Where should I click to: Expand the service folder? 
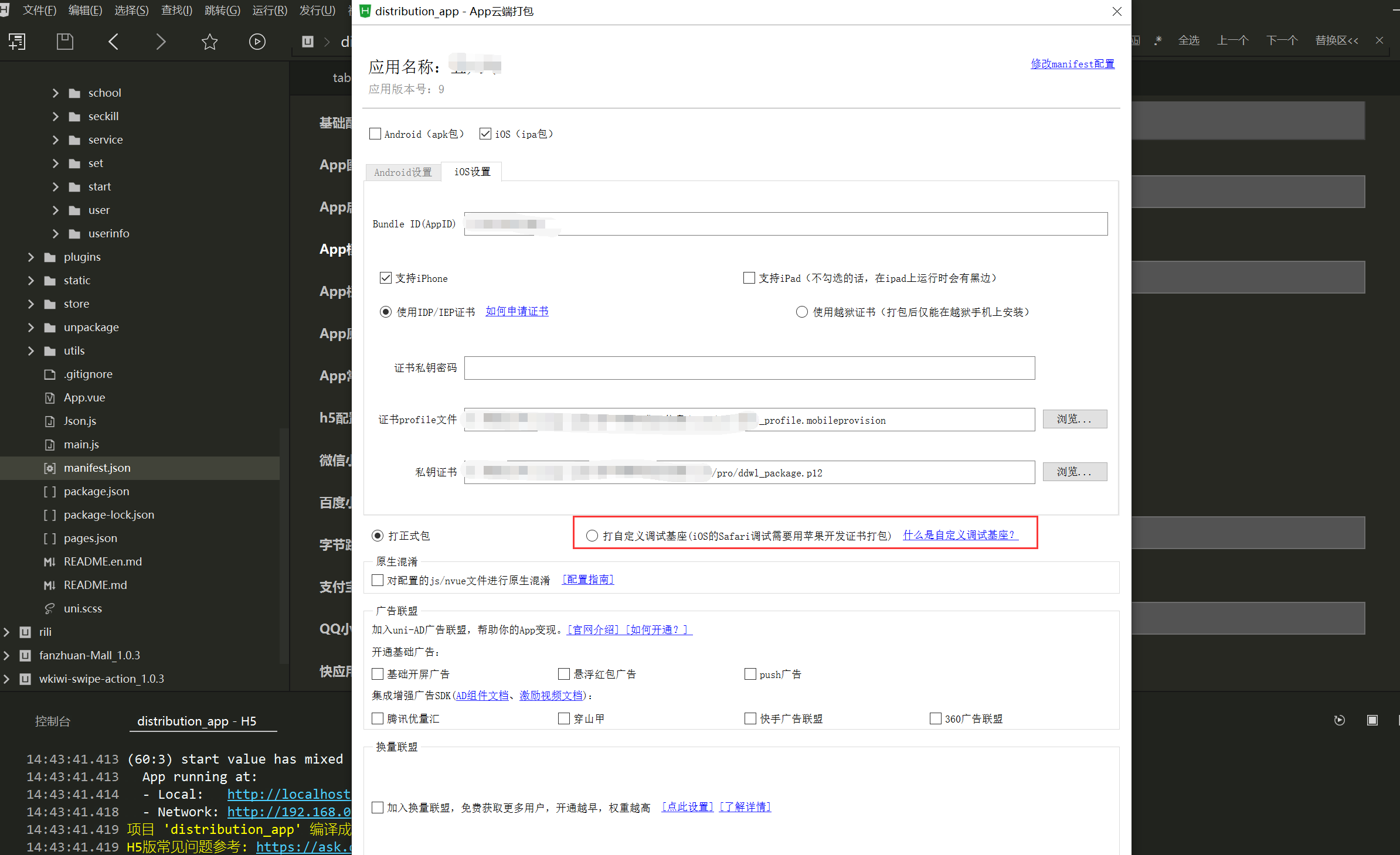56,140
